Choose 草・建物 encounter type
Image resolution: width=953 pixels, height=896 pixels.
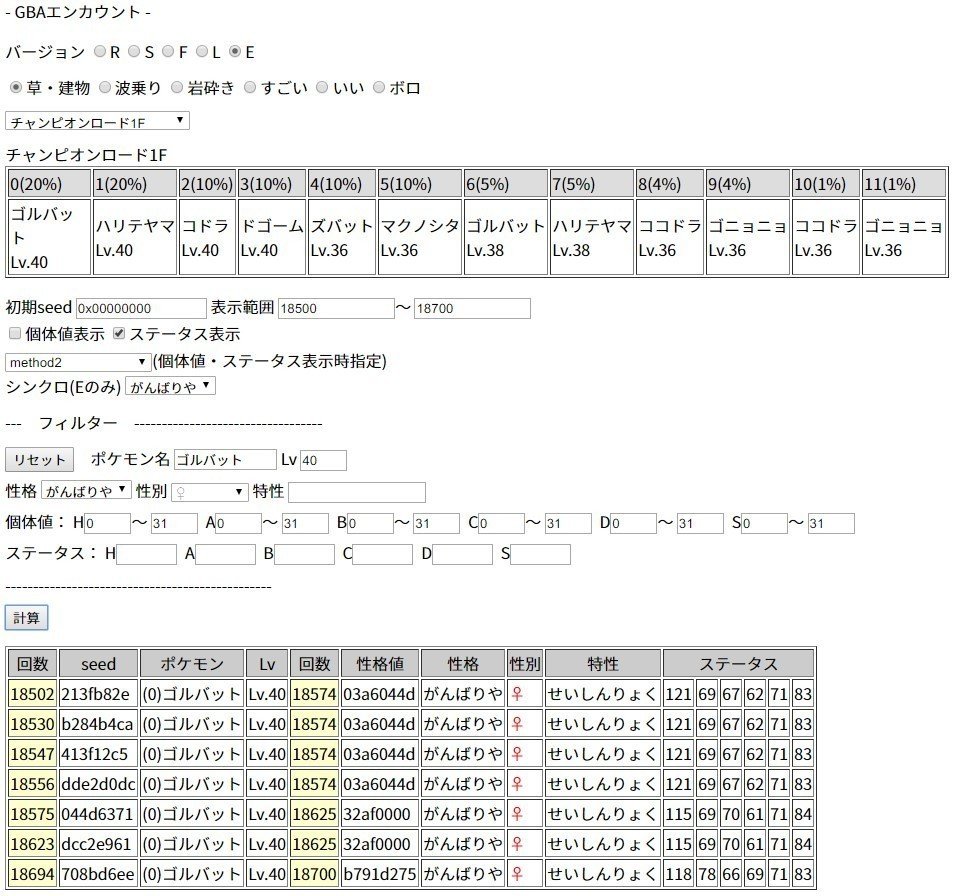16,88
